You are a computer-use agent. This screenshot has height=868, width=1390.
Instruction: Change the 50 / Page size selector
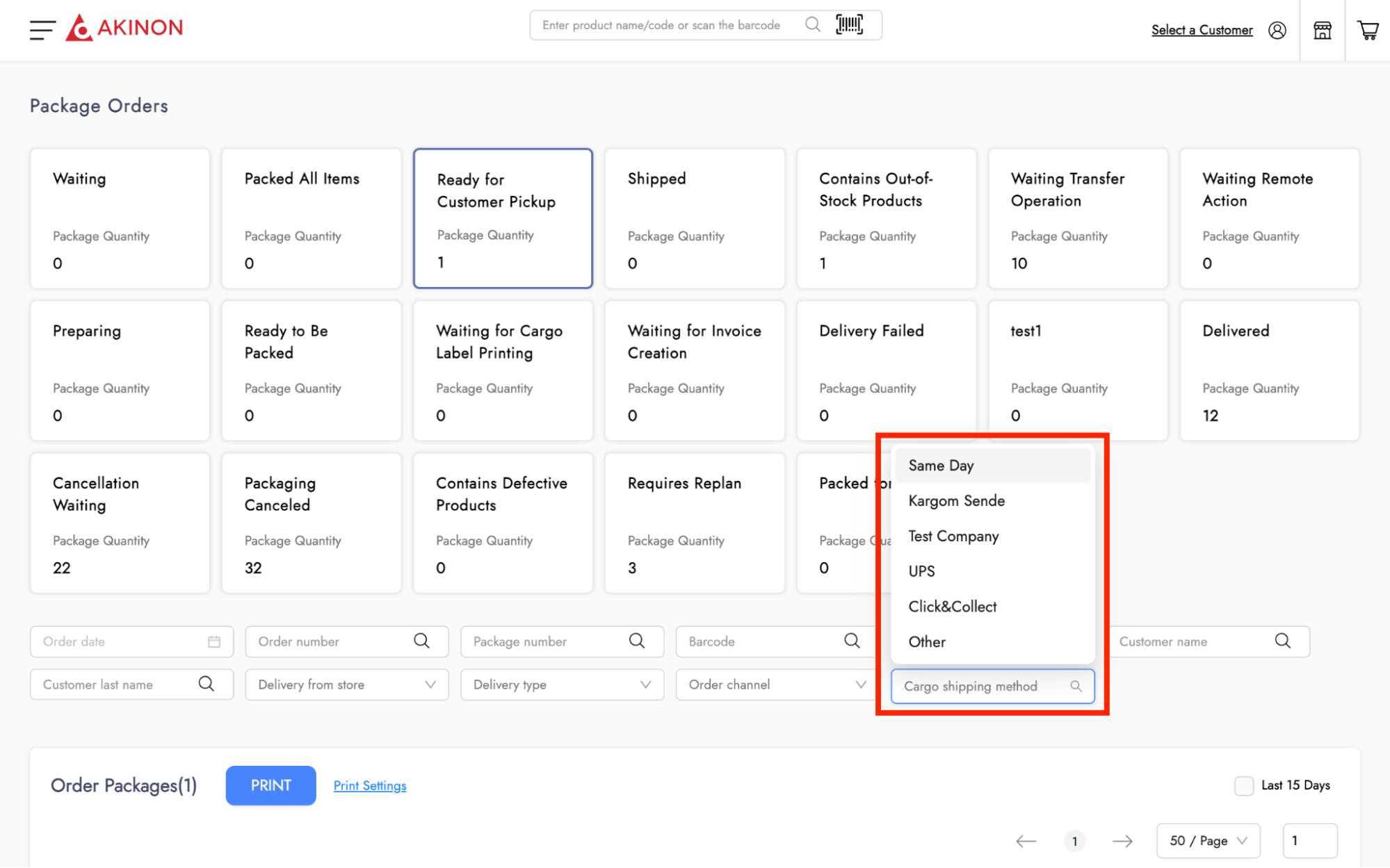click(x=1208, y=841)
